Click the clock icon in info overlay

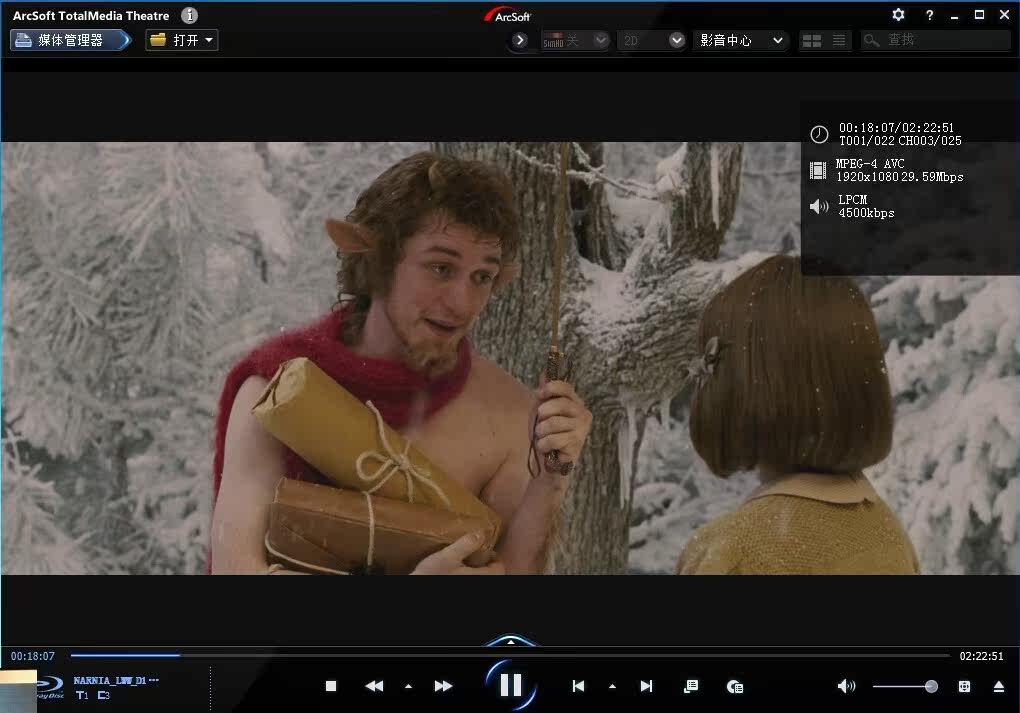click(x=819, y=134)
